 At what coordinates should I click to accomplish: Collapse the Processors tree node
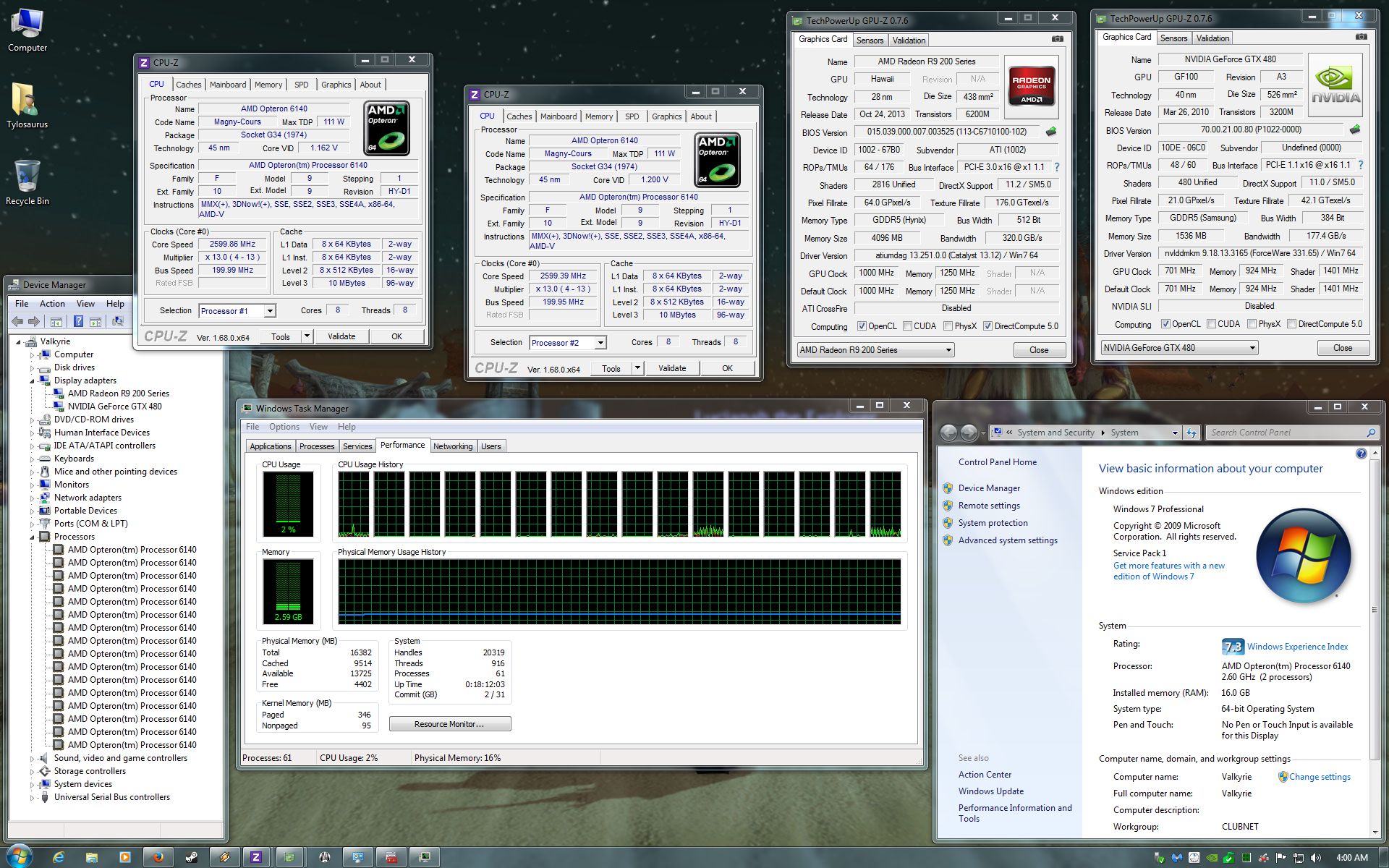click(32, 537)
